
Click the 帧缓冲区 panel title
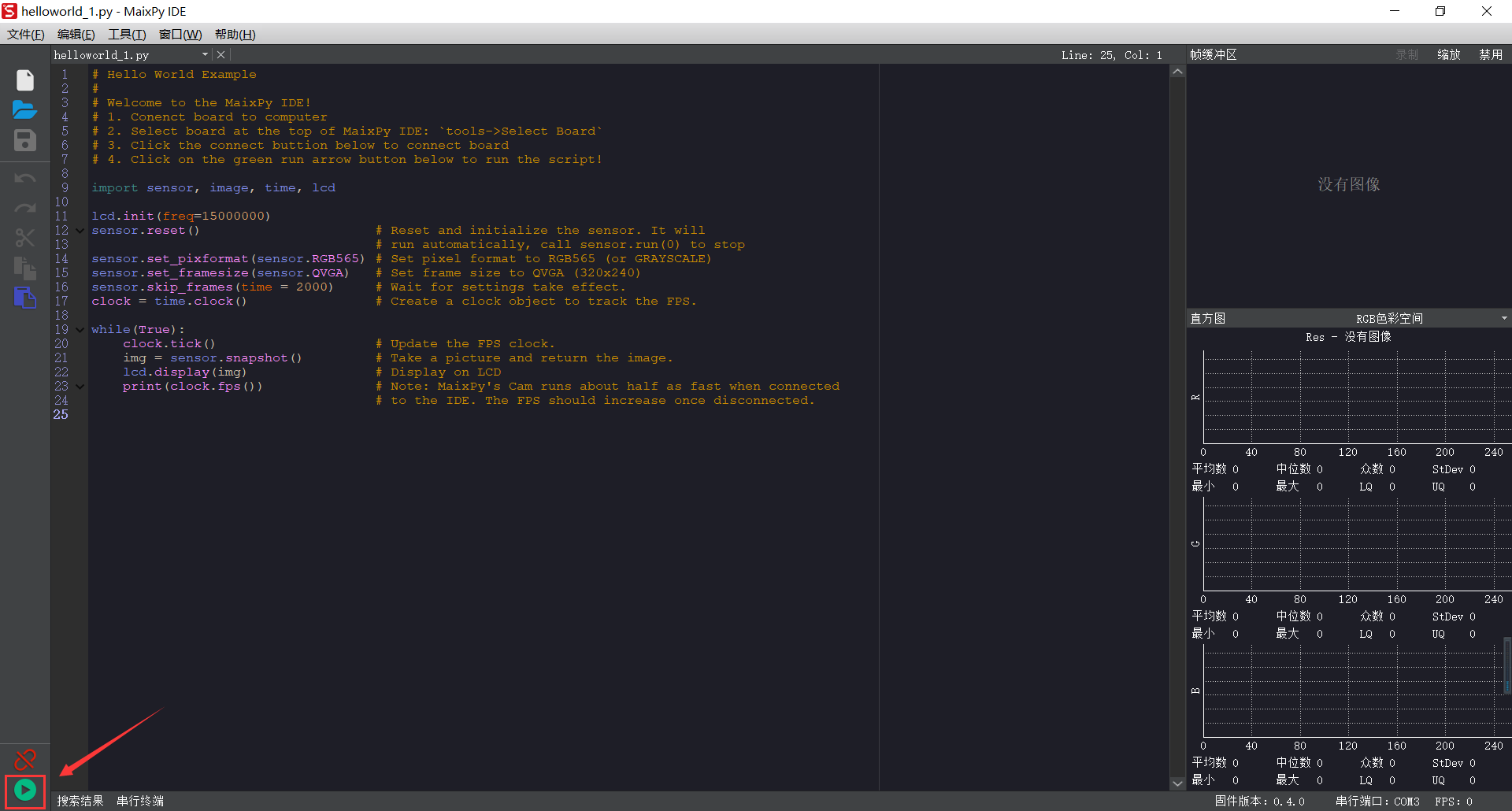point(1214,54)
